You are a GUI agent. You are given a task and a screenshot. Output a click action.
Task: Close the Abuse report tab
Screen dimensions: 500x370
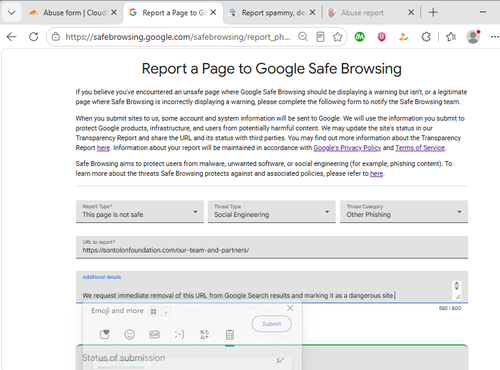point(411,13)
